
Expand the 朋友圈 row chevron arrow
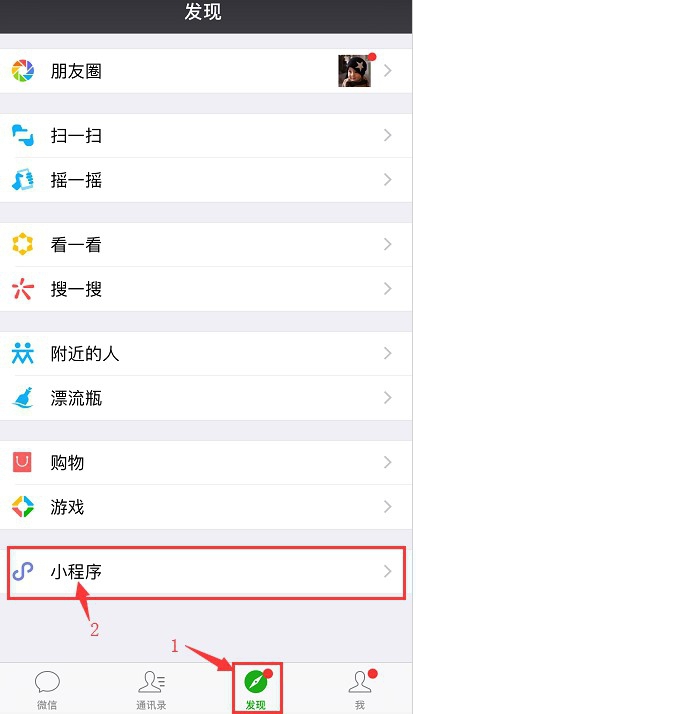(x=388, y=71)
